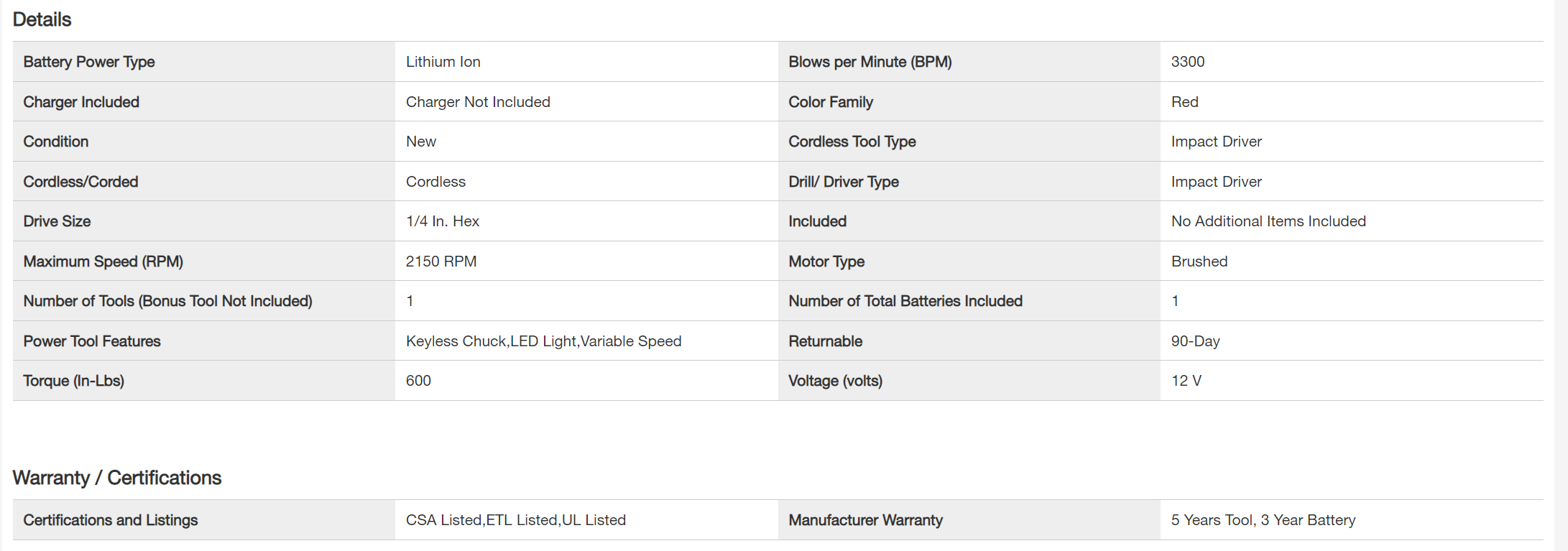Viewport: 1568px width, 551px height.
Task: Click the Keyless Chuck, LED Light, Variable Speed value
Action: click(x=543, y=341)
